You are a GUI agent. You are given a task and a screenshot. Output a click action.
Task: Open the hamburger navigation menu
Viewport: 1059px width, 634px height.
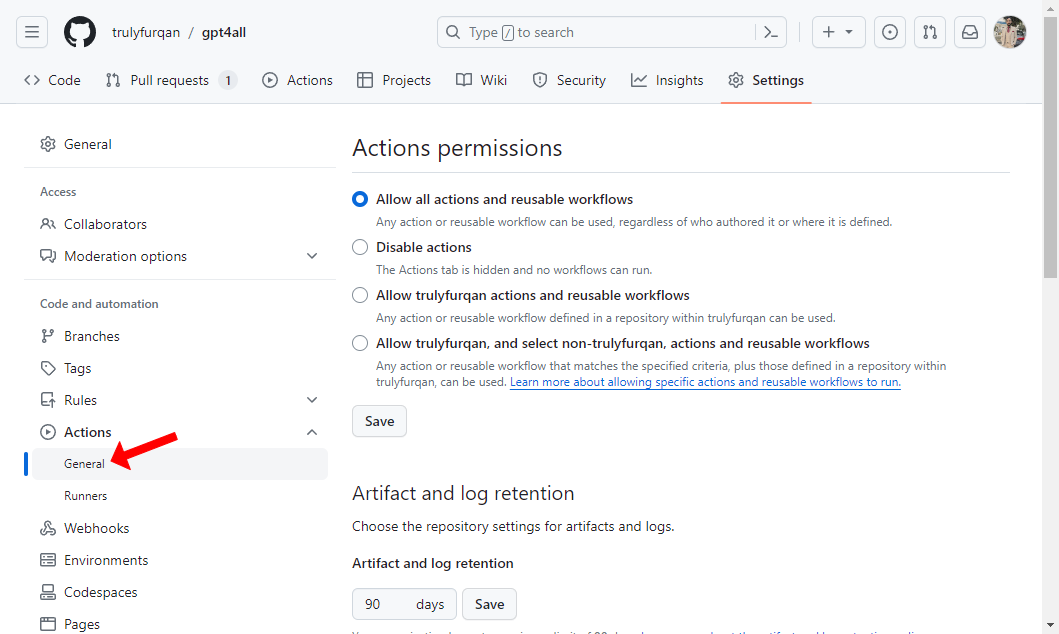pyautogui.click(x=32, y=32)
